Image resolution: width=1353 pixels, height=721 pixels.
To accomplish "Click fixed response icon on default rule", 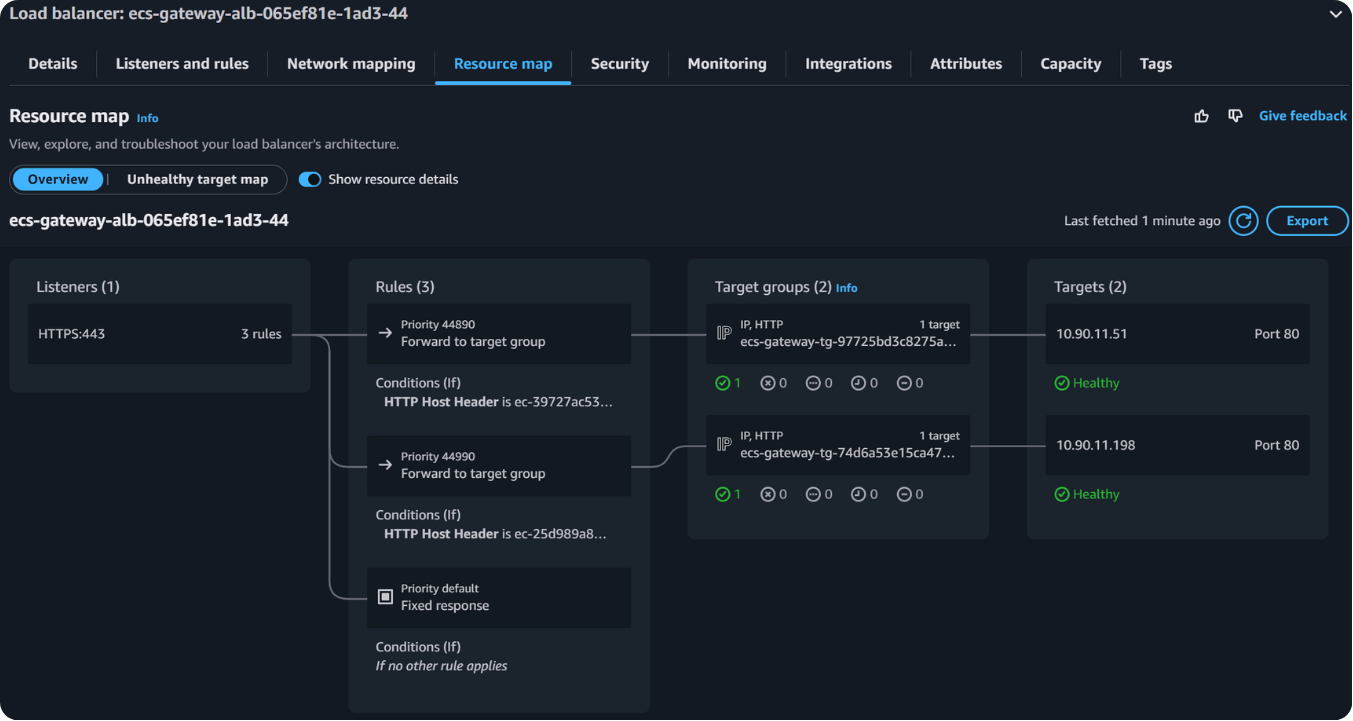I will coord(385,597).
